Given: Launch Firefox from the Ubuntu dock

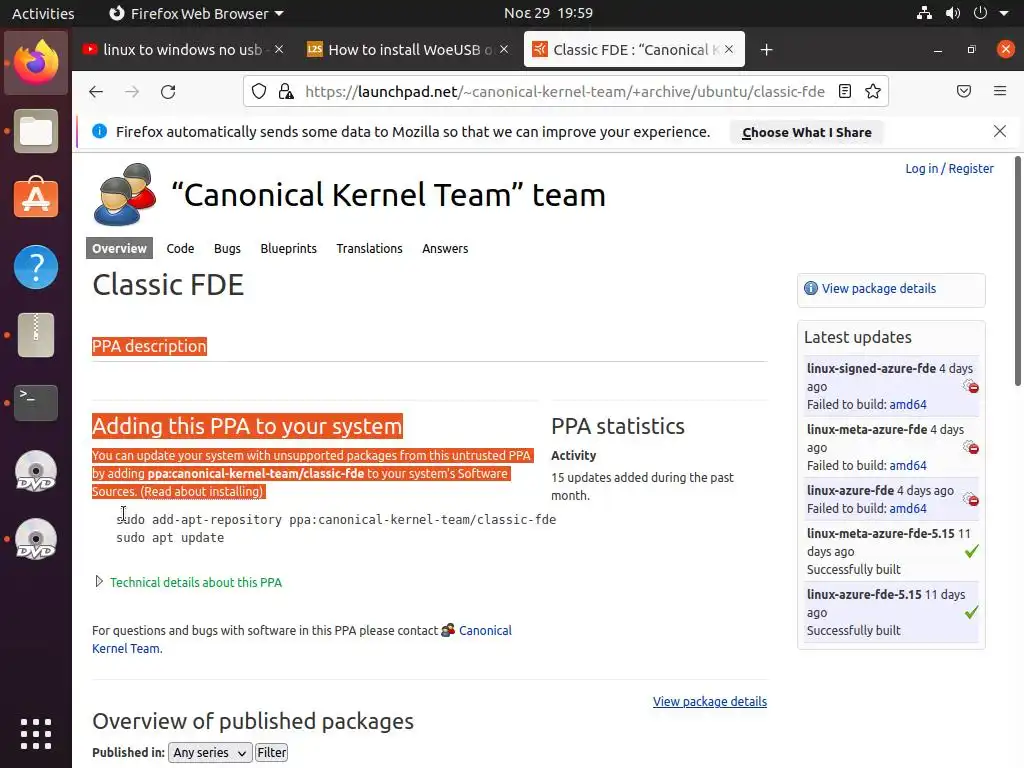Looking at the screenshot, I should point(36,63).
